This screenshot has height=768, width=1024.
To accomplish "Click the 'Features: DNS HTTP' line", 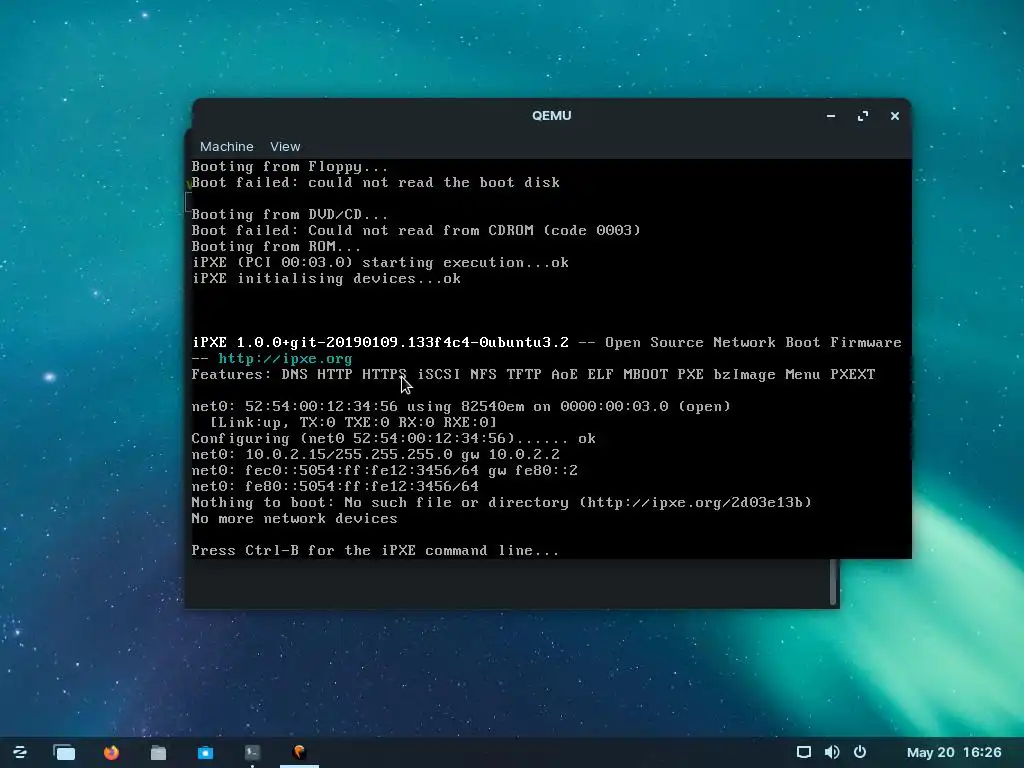I will click(533, 374).
